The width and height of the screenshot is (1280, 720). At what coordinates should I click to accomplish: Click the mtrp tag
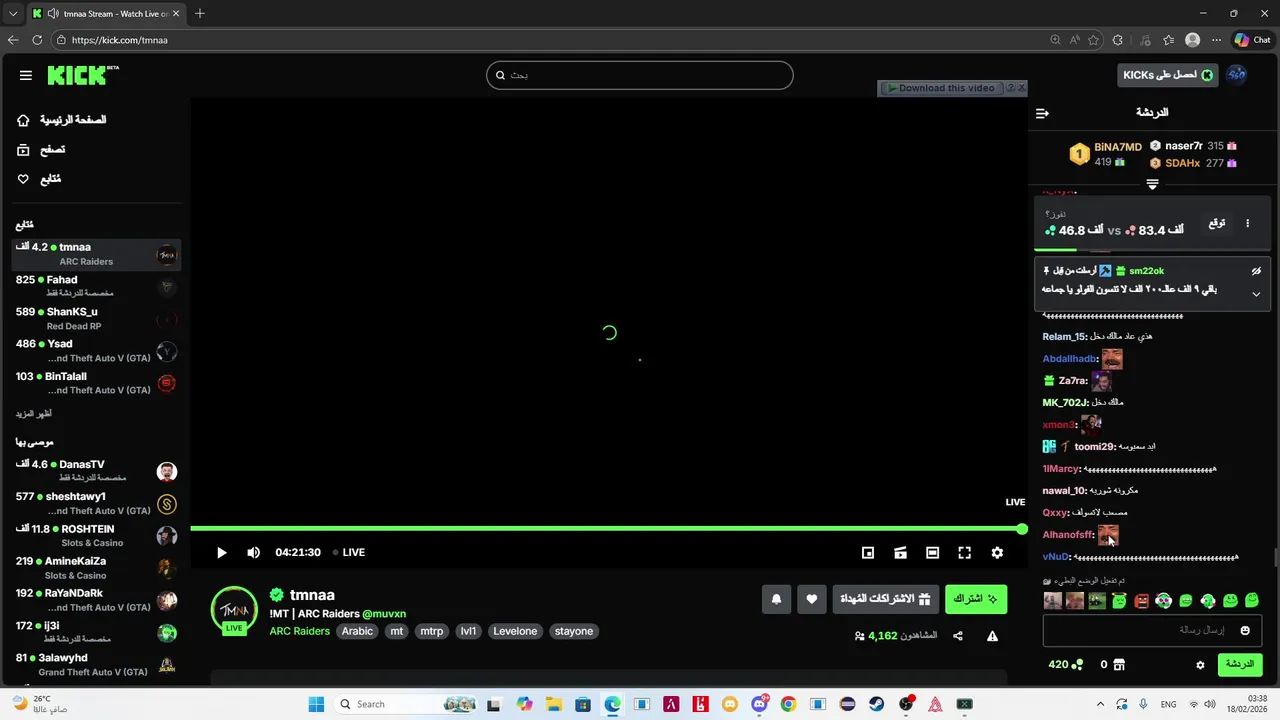pyautogui.click(x=431, y=631)
